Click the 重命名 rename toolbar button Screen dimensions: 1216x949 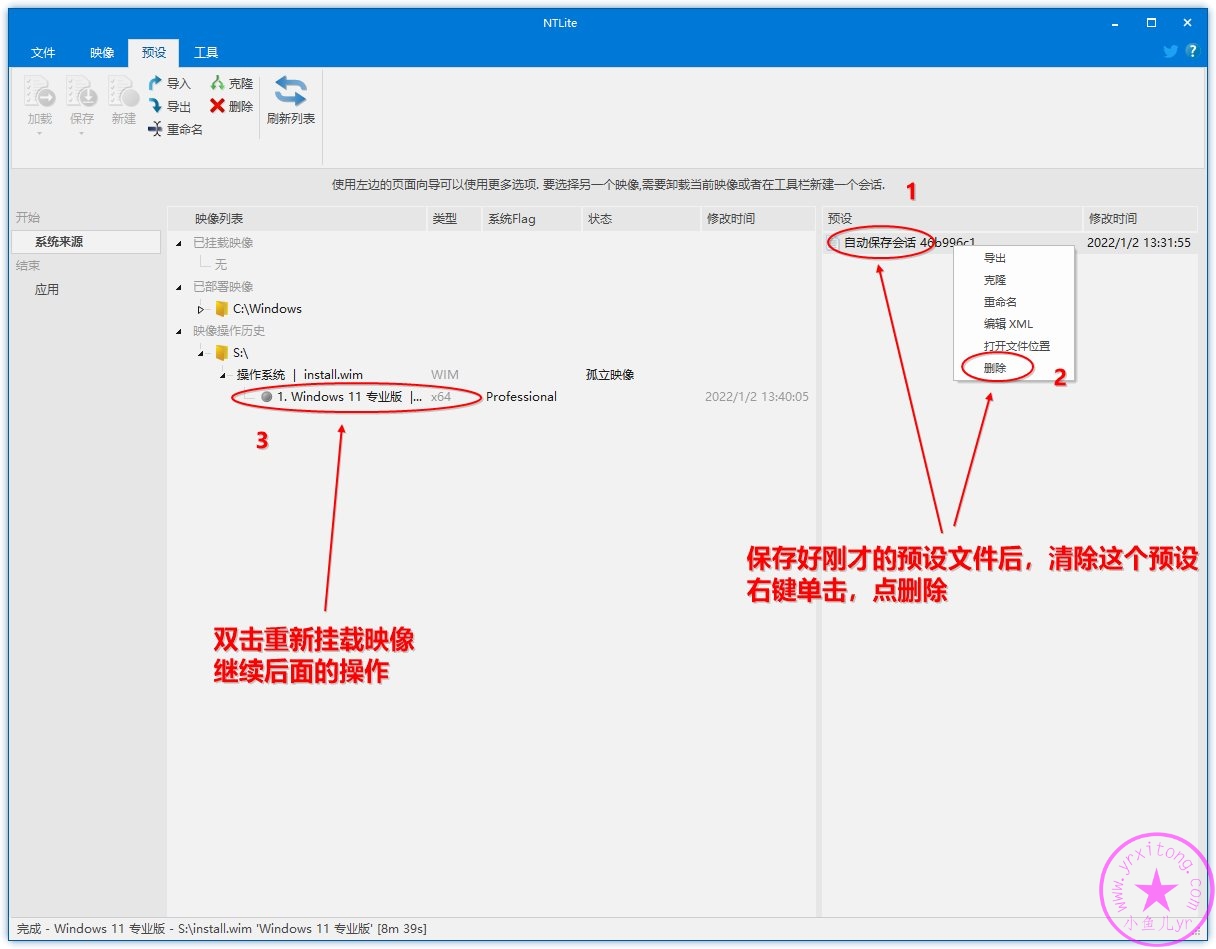click(175, 129)
